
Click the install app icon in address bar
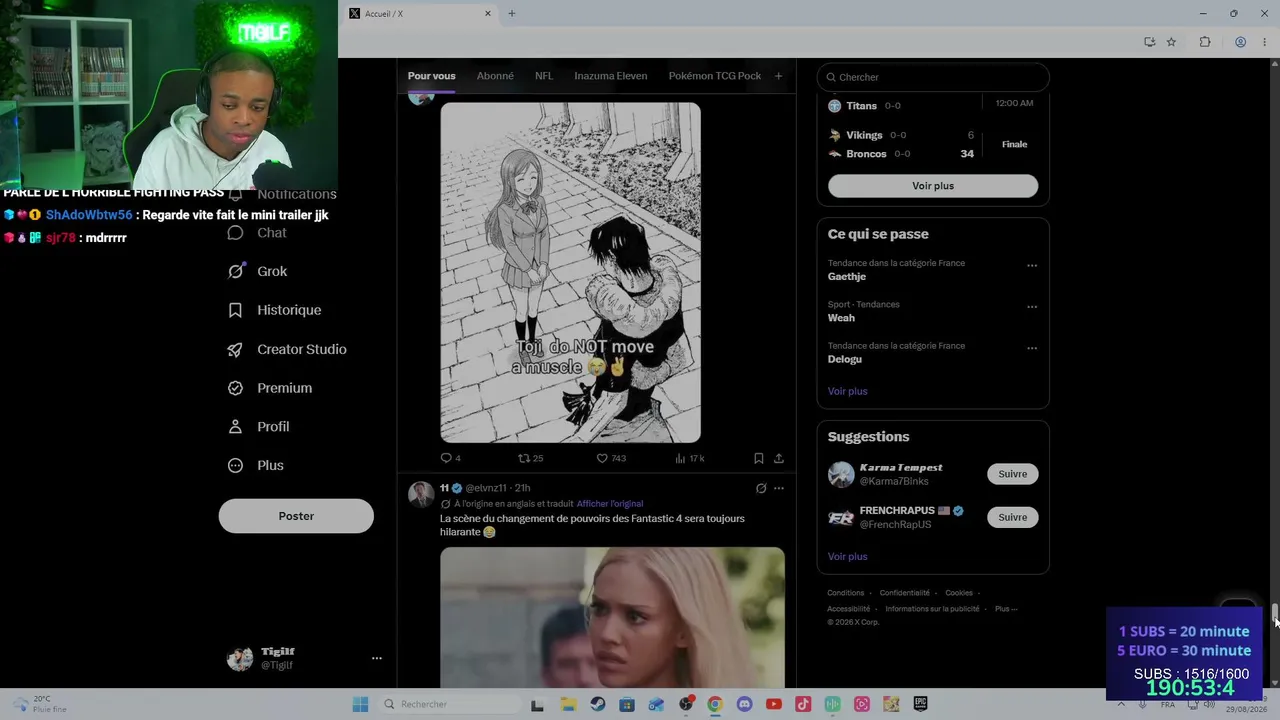click(1150, 42)
